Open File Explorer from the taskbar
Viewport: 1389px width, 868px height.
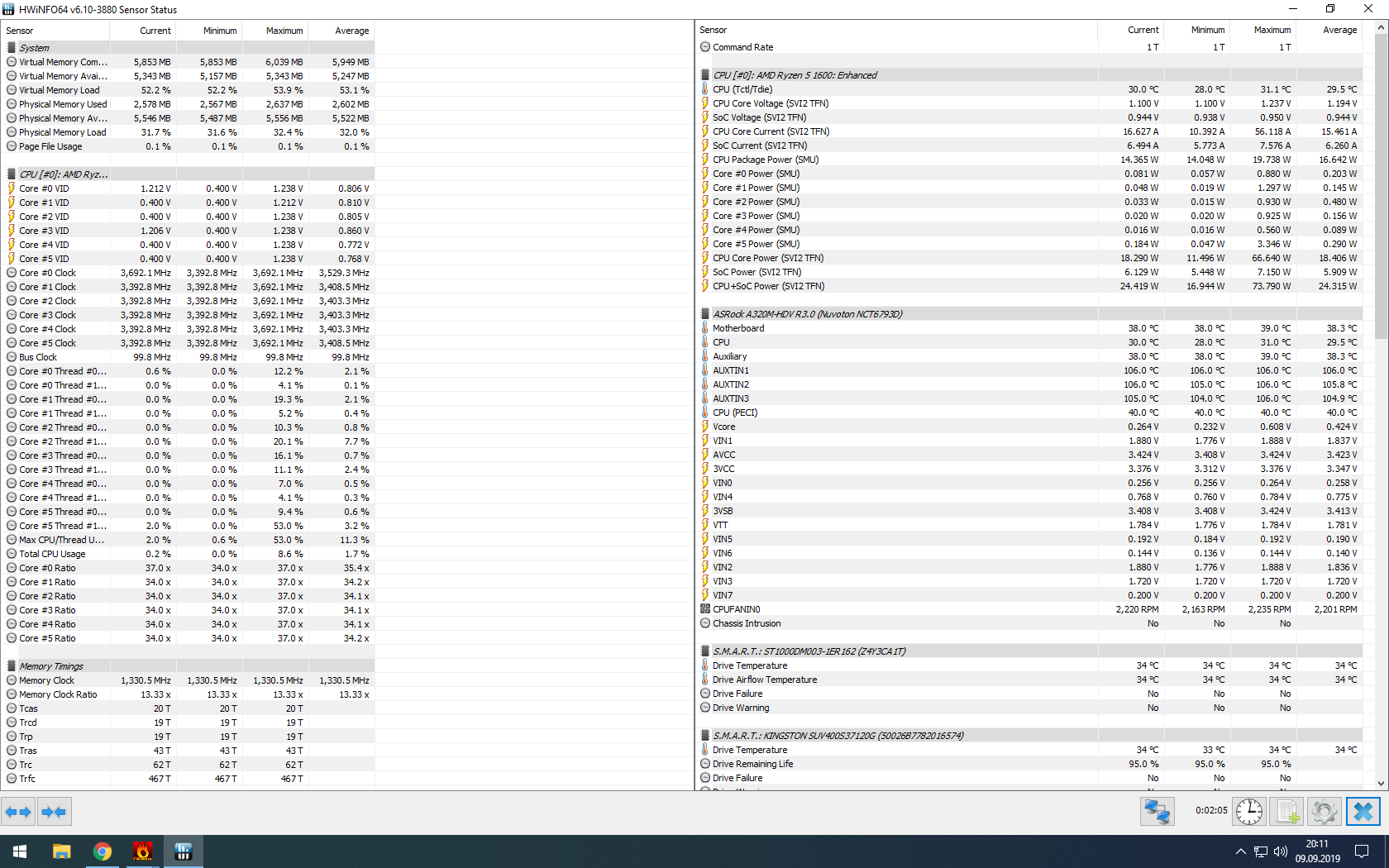tap(62, 851)
